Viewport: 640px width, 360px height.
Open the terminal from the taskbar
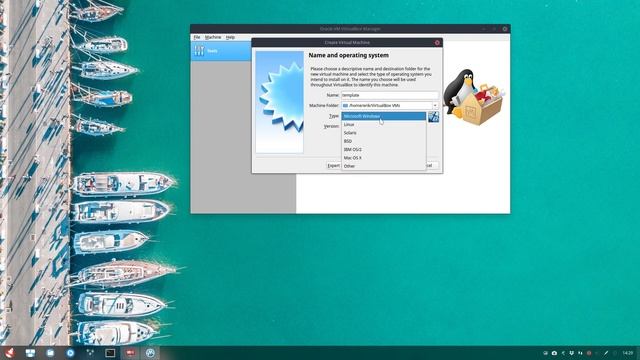(x=110, y=353)
